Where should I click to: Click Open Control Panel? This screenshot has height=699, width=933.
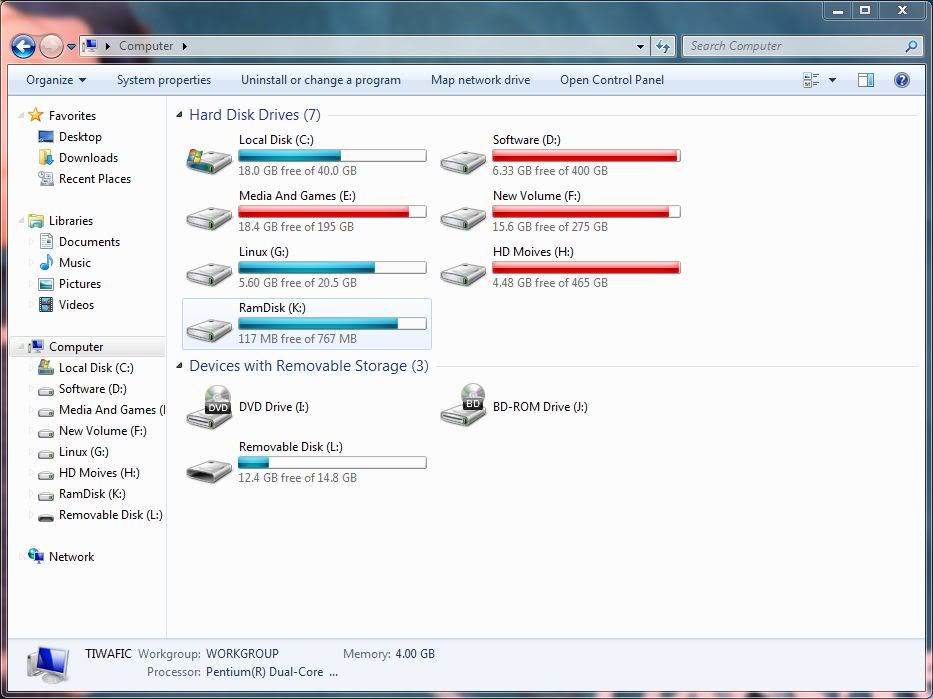coord(612,80)
